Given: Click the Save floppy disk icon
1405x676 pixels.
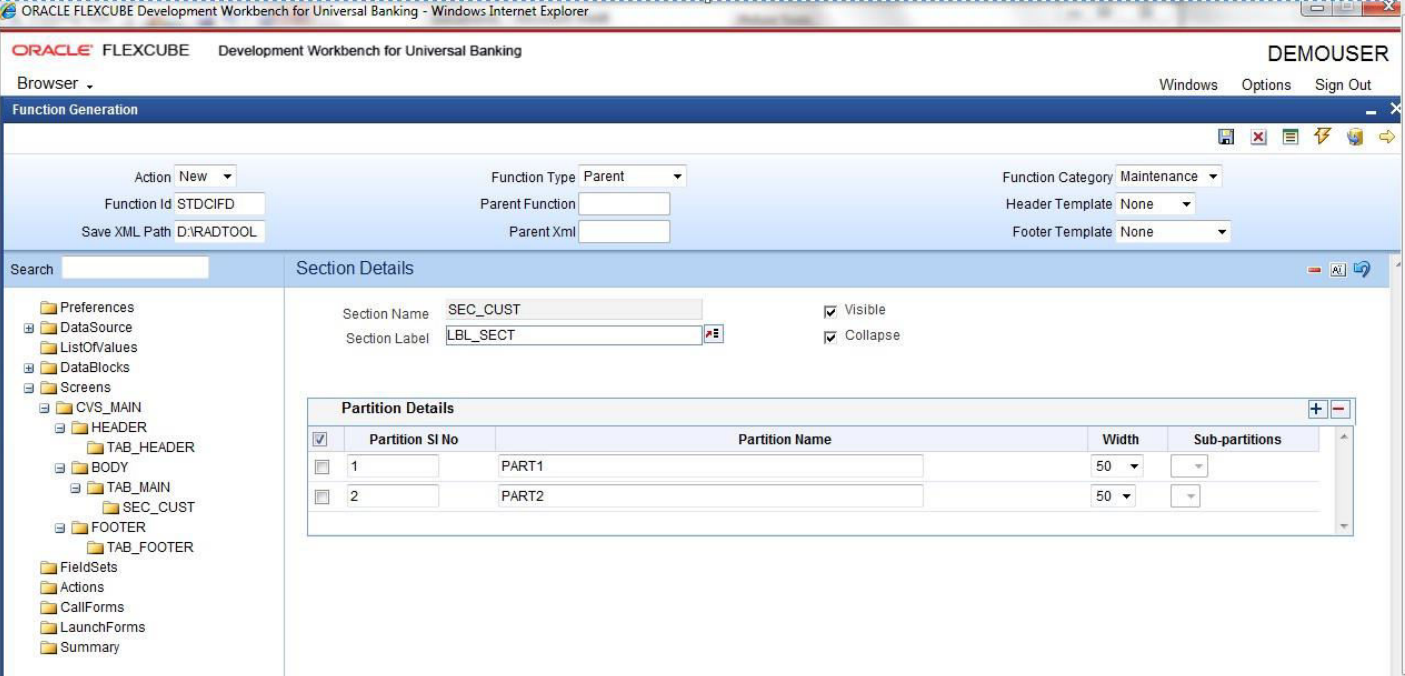Looking at the screenshot, I should coord(1226,138).
